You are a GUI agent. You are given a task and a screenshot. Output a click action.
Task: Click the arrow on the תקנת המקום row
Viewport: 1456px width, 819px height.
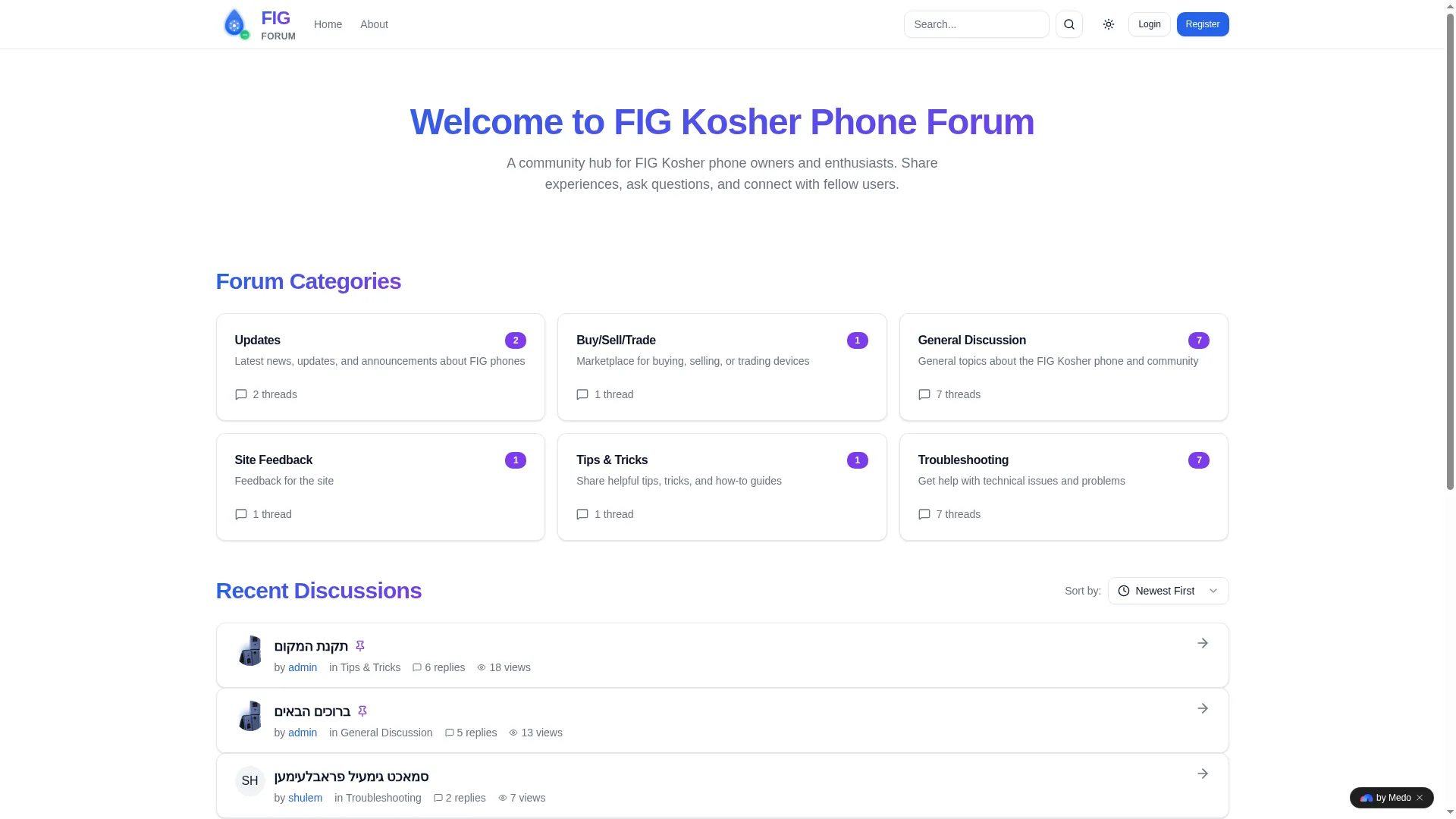[x=1203, y=643]
